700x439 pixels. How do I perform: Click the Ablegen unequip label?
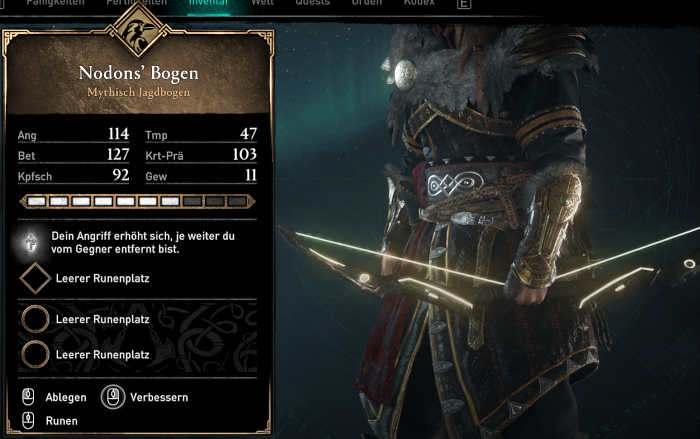[x=66, y=397]
